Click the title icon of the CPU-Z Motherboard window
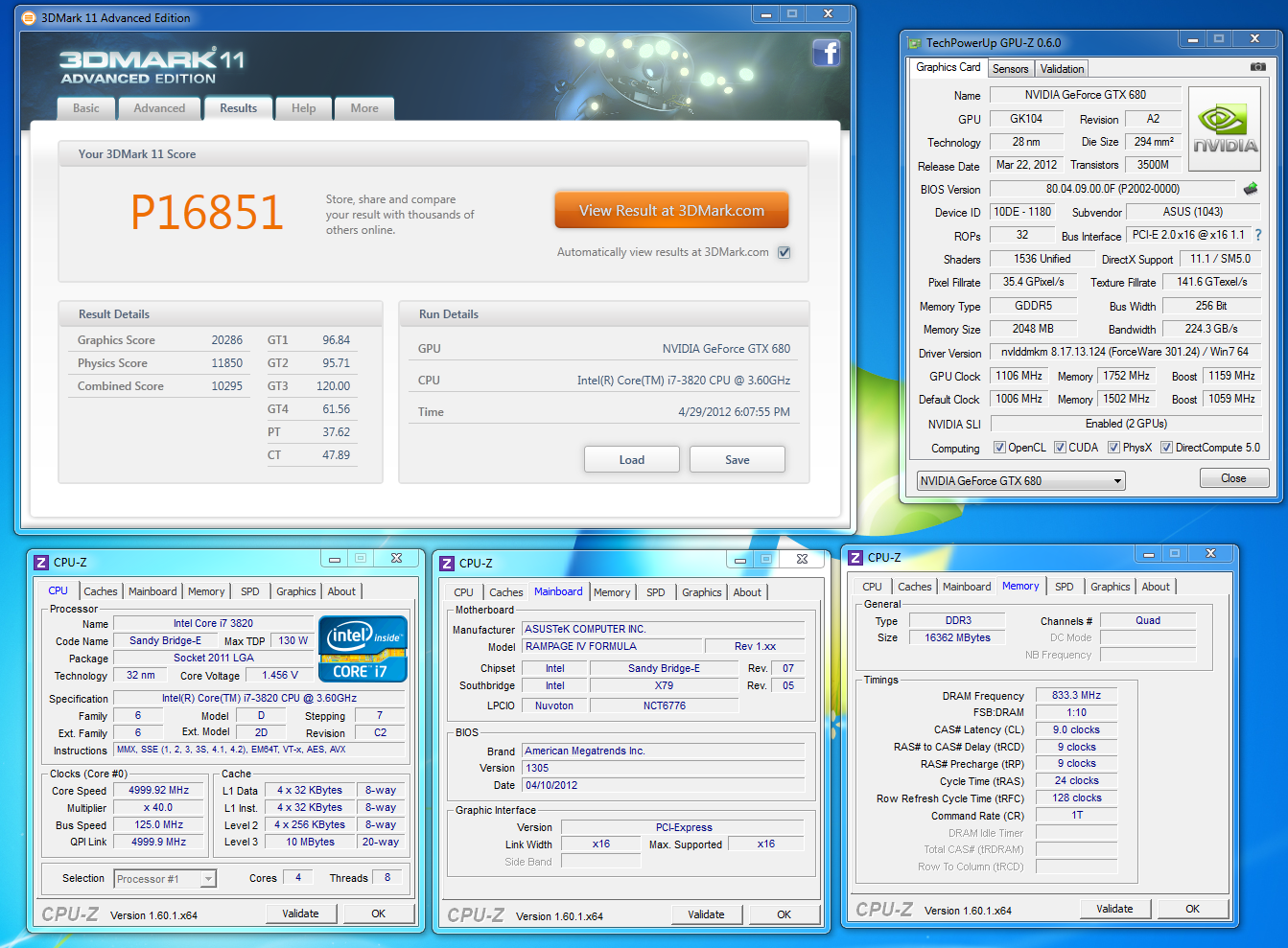The width and height of the screenshot is (1288, 948). (447, 563)
